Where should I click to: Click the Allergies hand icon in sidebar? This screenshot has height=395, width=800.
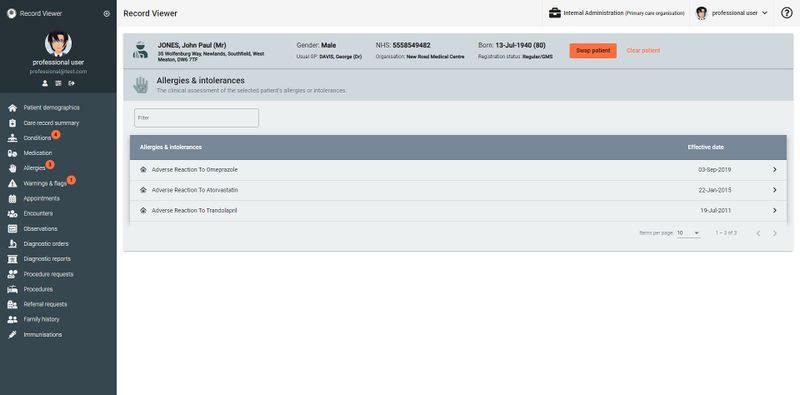pyautogui.click(x=13, y=168)
